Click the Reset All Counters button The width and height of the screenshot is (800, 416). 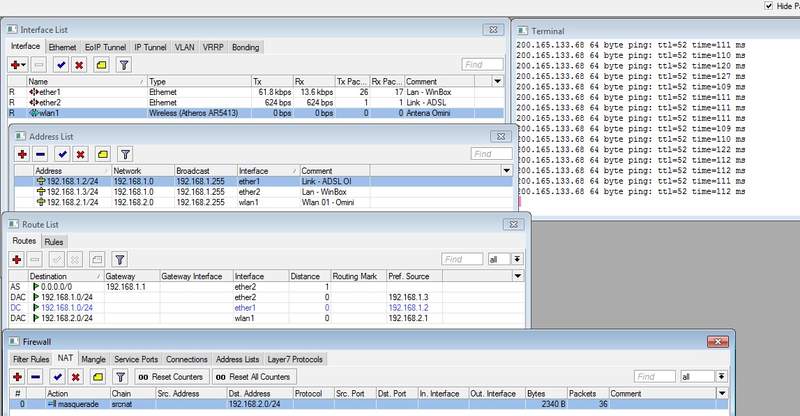pos(254,377)
